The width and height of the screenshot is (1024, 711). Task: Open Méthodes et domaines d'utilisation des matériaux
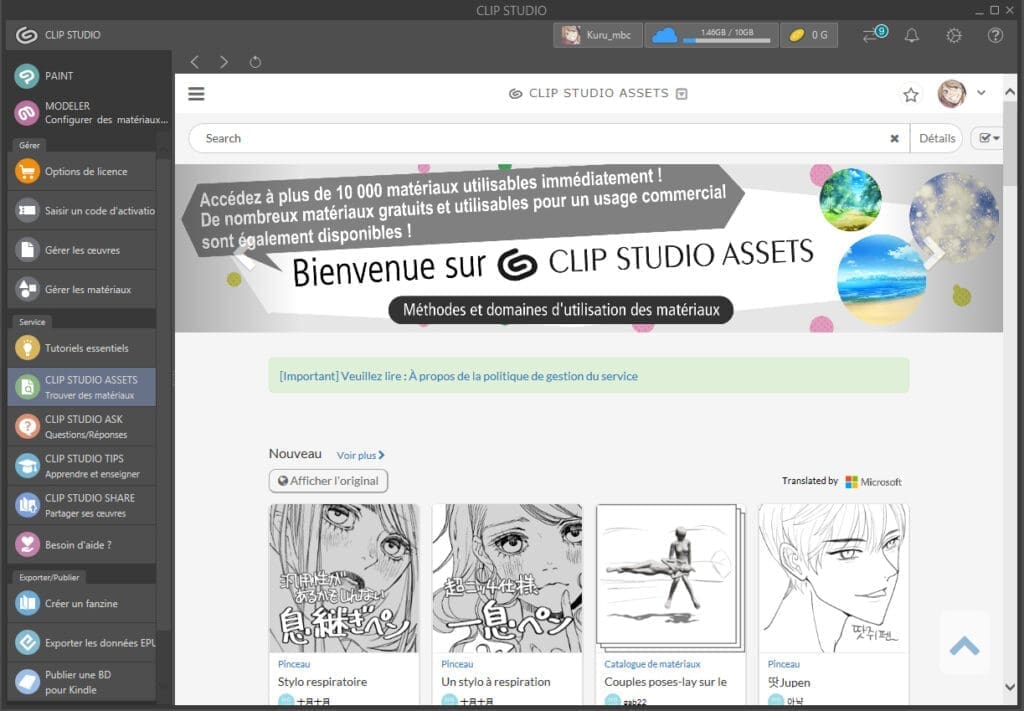pos(561,309)
